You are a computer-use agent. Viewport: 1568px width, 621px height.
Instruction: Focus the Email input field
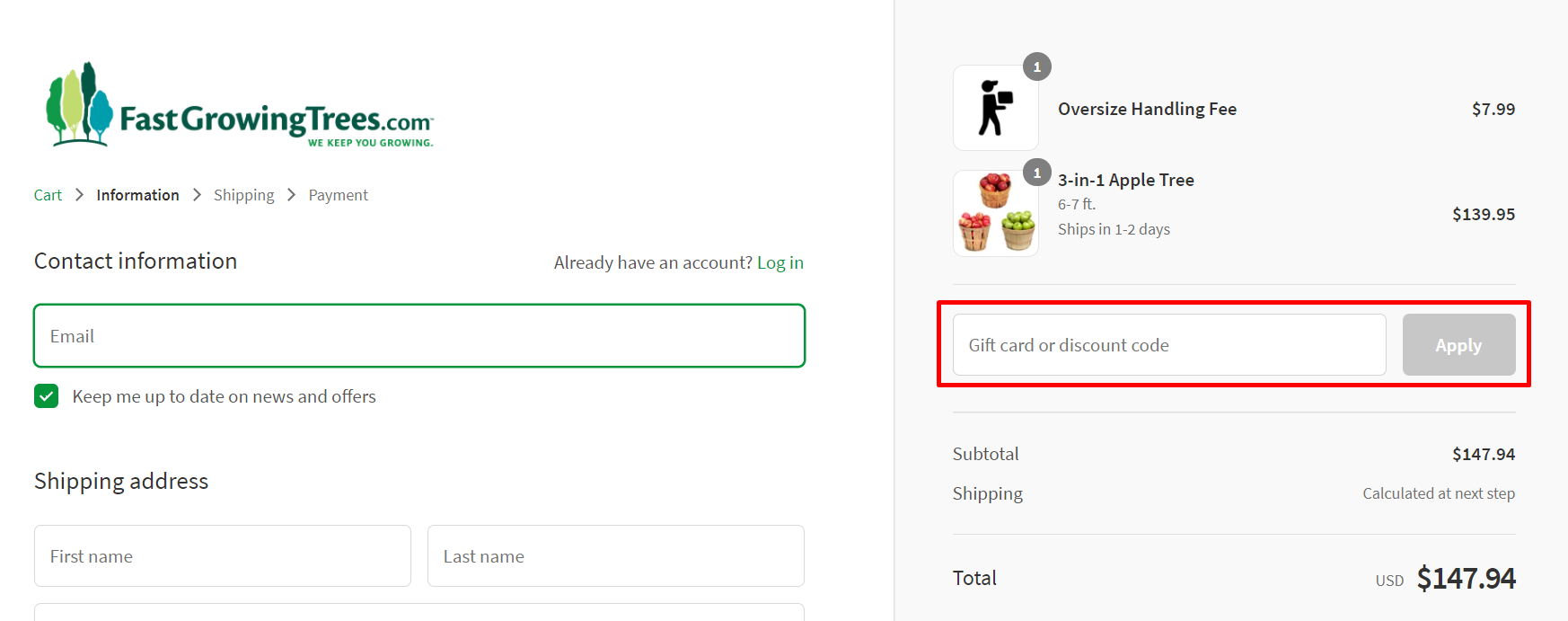coord(418,336)
